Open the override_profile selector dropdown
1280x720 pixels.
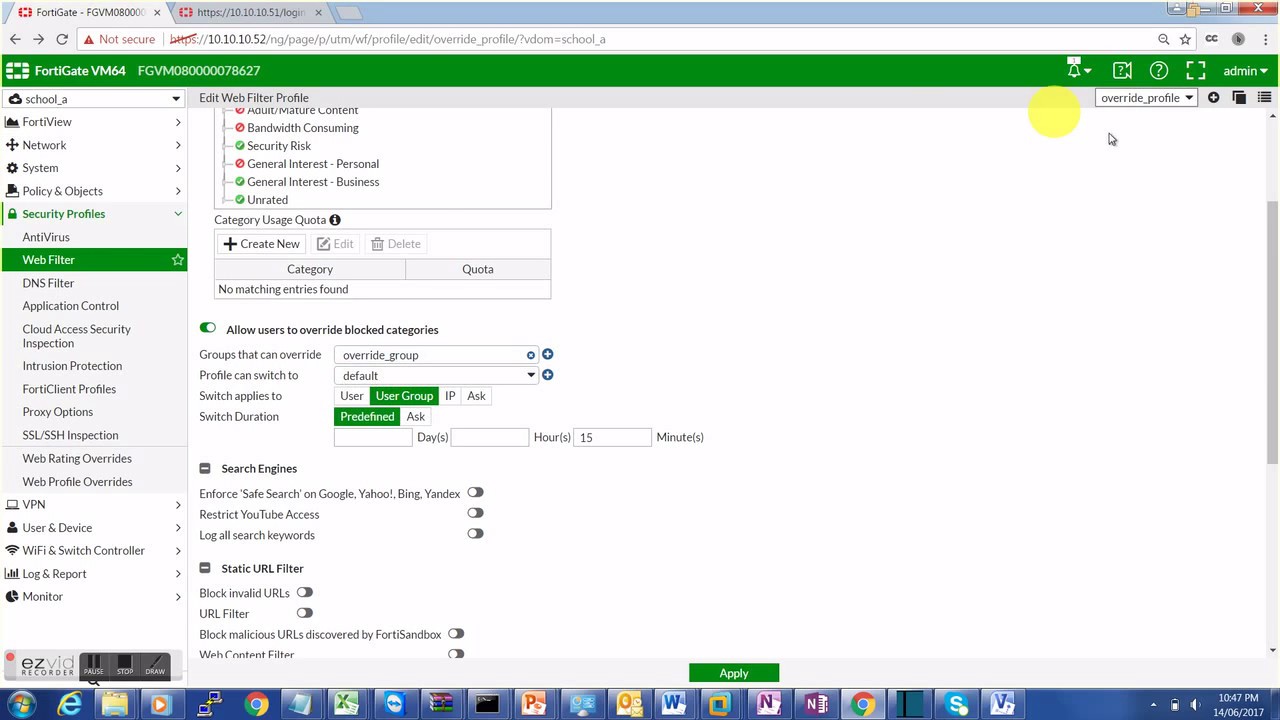1147,98
